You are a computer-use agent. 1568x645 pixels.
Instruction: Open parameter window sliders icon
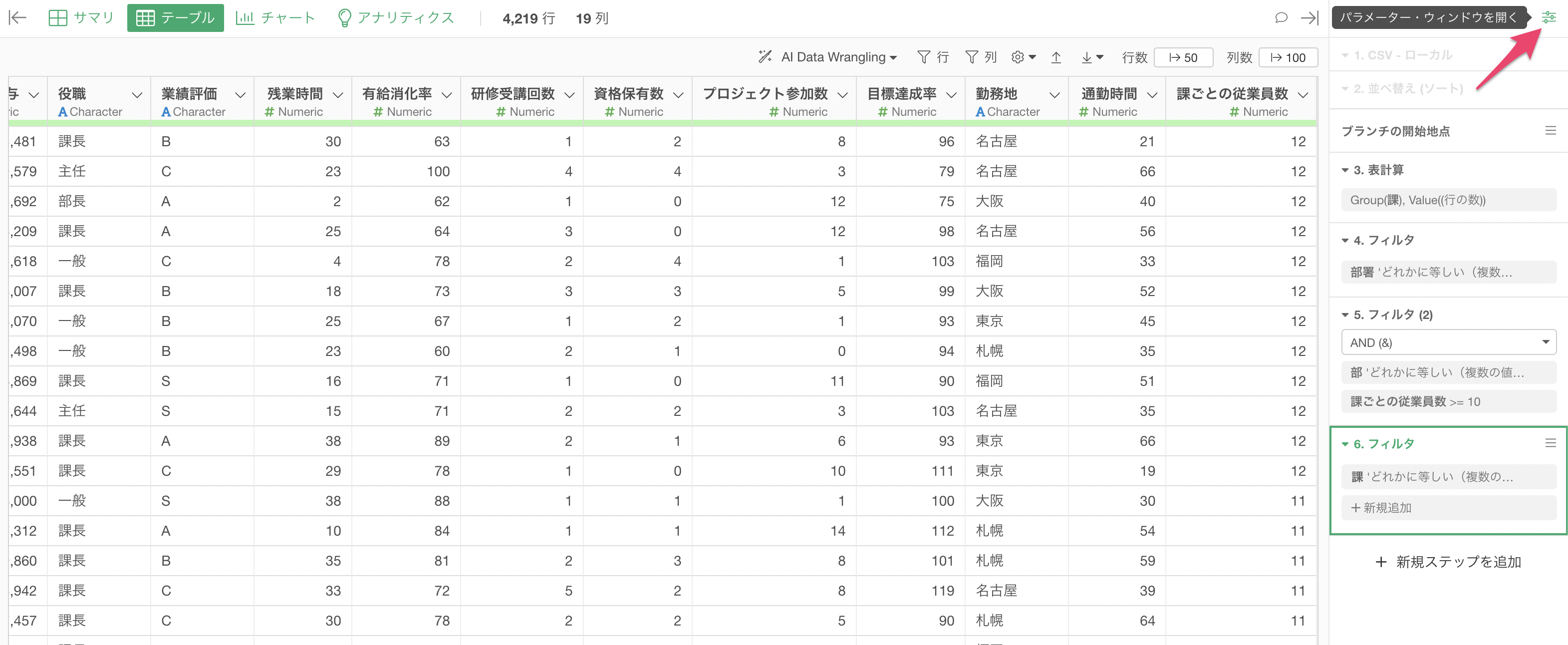pyautogui.click(x=1549, y=17)
